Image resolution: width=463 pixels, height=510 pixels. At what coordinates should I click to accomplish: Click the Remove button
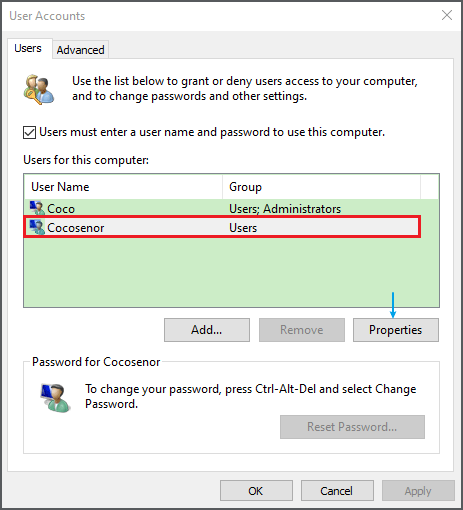pos(302,330)
